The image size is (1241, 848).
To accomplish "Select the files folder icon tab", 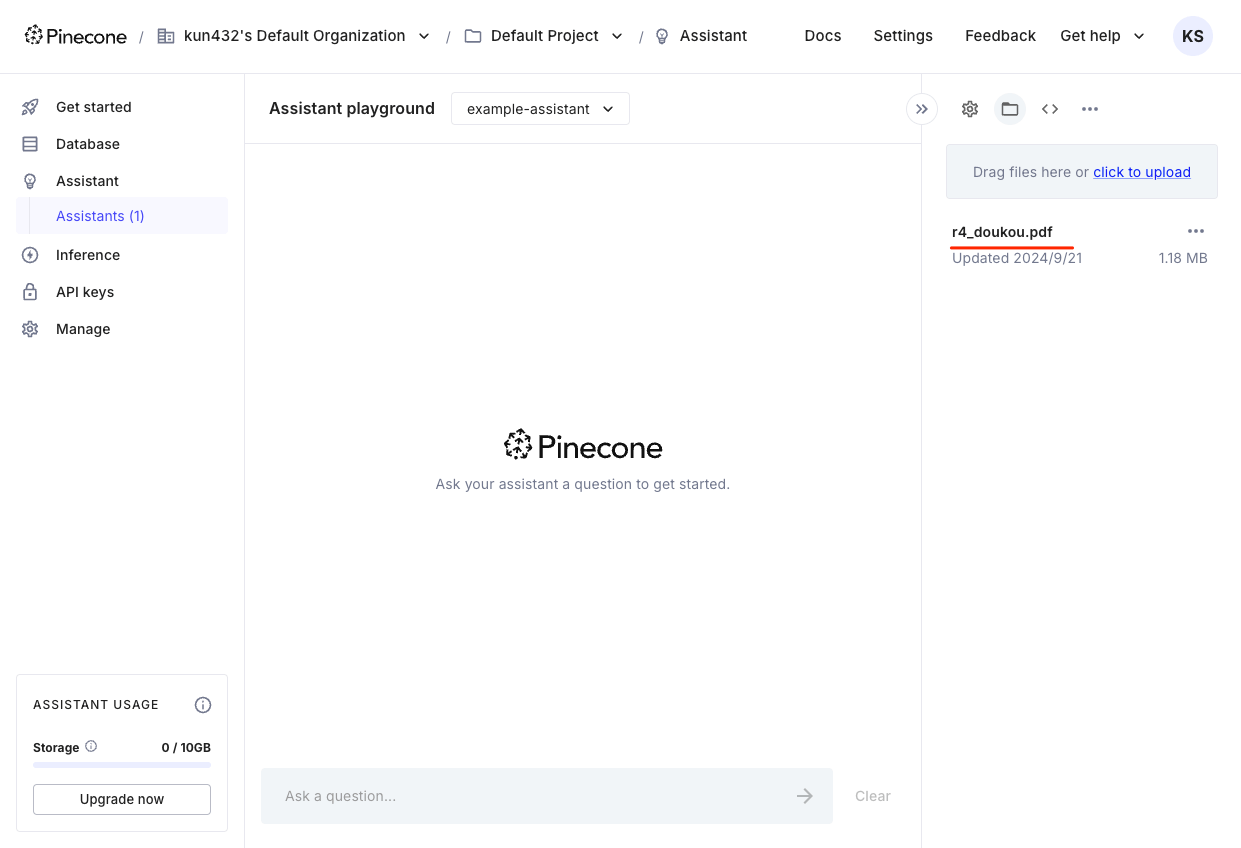I will point(1010,109).
